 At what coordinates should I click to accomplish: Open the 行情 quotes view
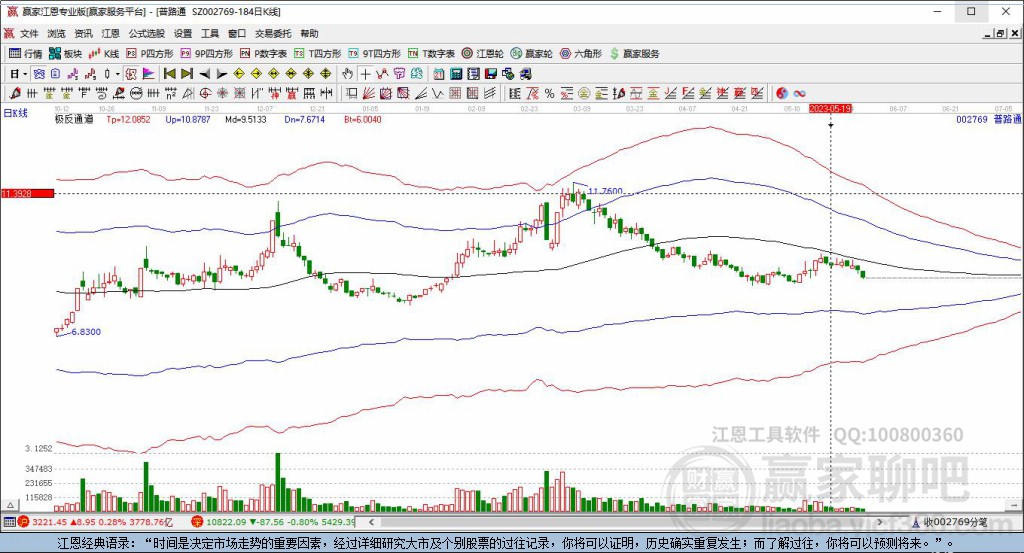26,54
